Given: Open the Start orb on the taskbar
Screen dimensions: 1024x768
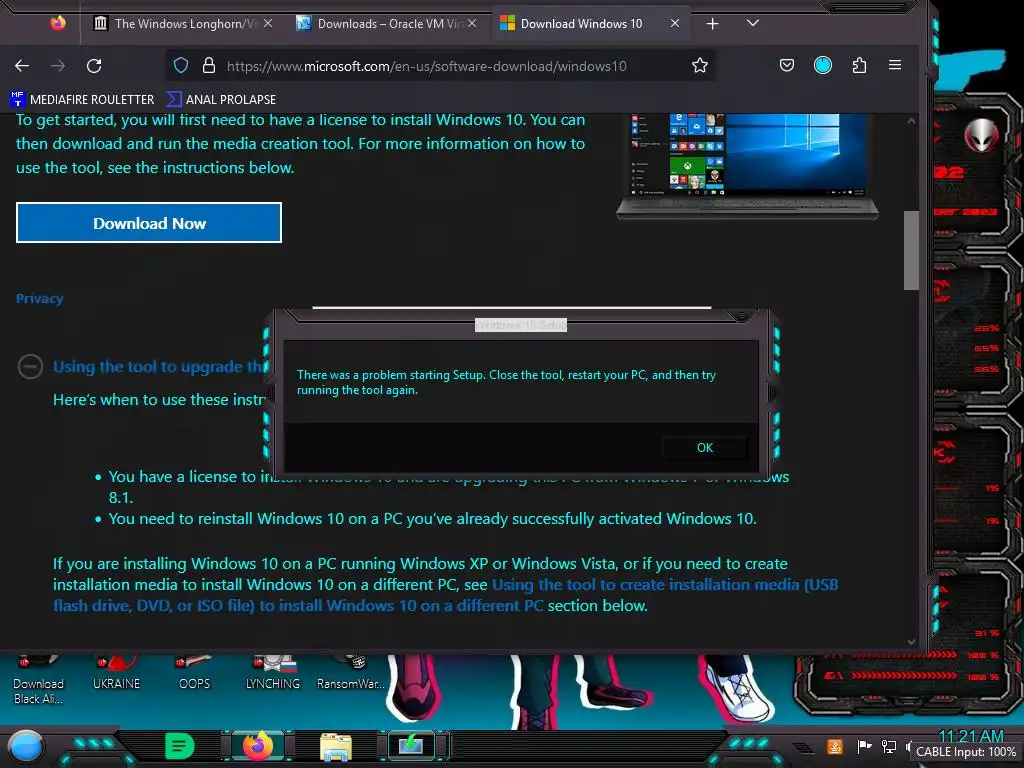Looking at the screenshot, I should coord(24,746).
